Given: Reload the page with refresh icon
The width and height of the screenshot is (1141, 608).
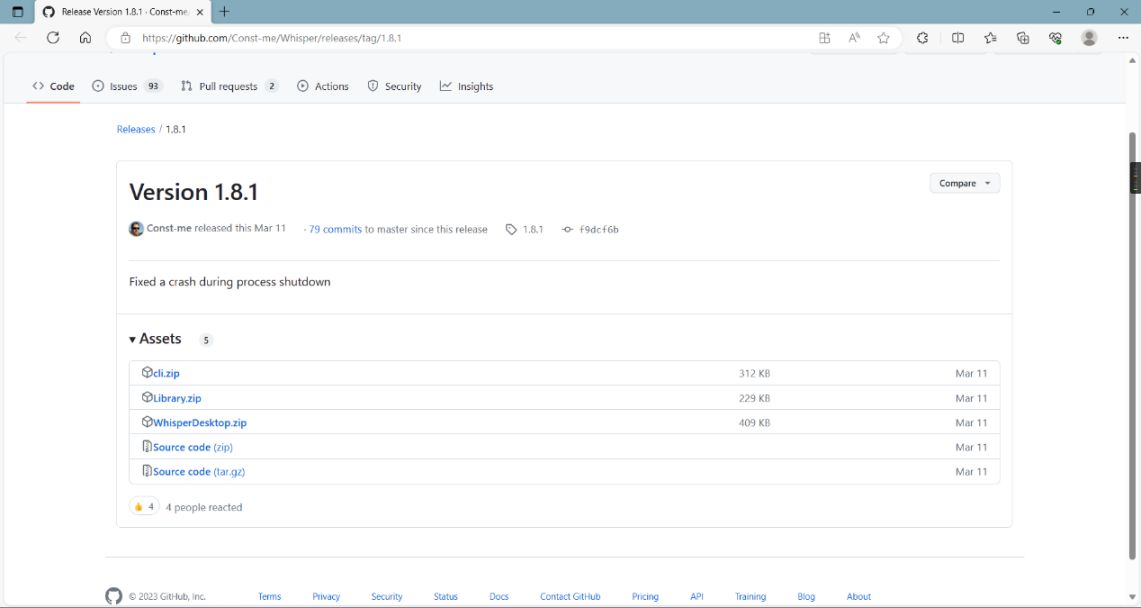Looking at the screenshot, I should [x=53, y=38].
